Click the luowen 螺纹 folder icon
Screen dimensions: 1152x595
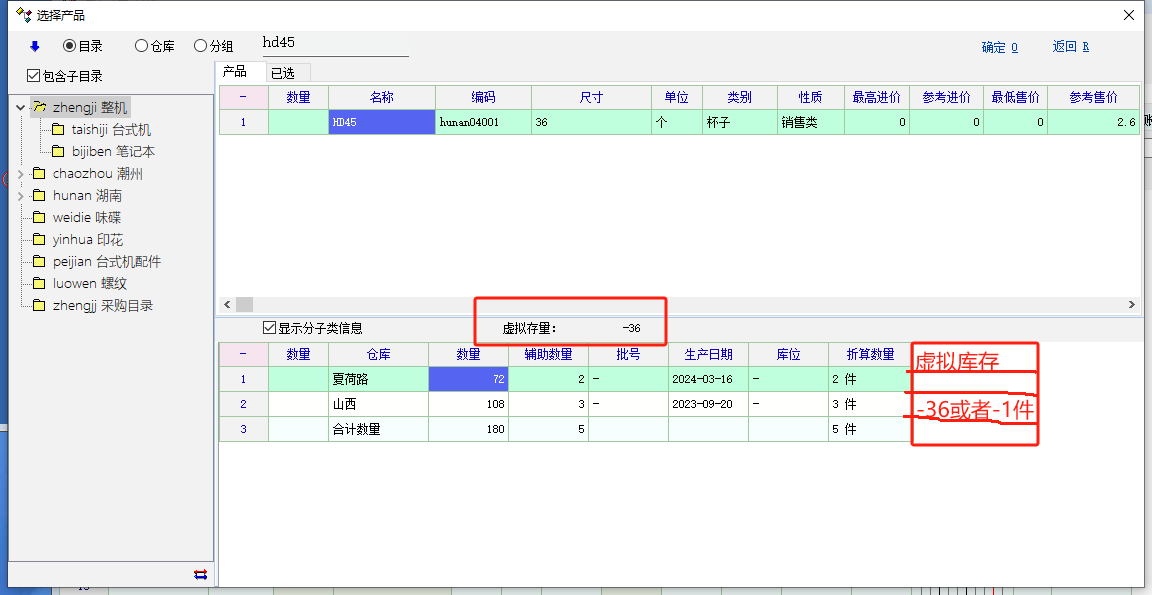coord(39,284)
